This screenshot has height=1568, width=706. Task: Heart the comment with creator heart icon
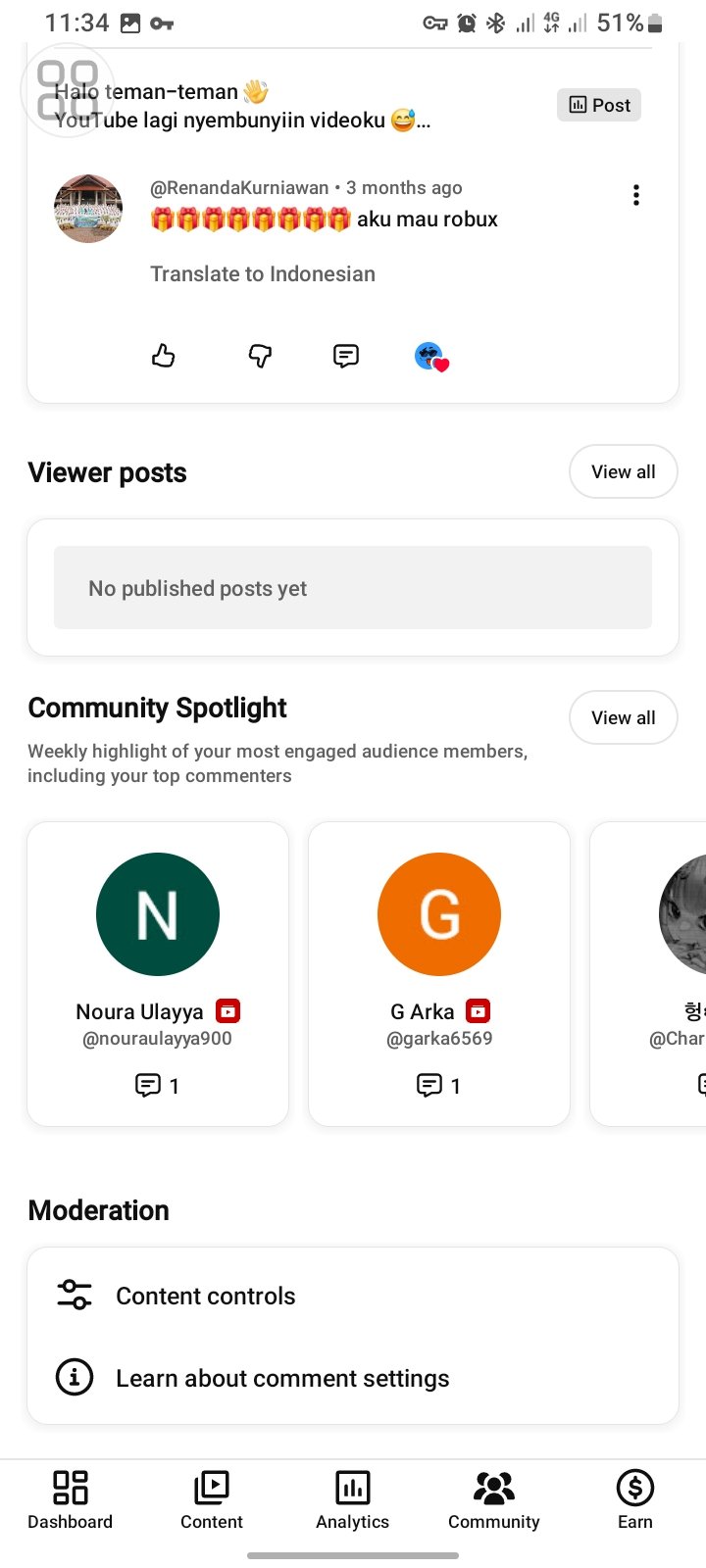tap(430, 358)
